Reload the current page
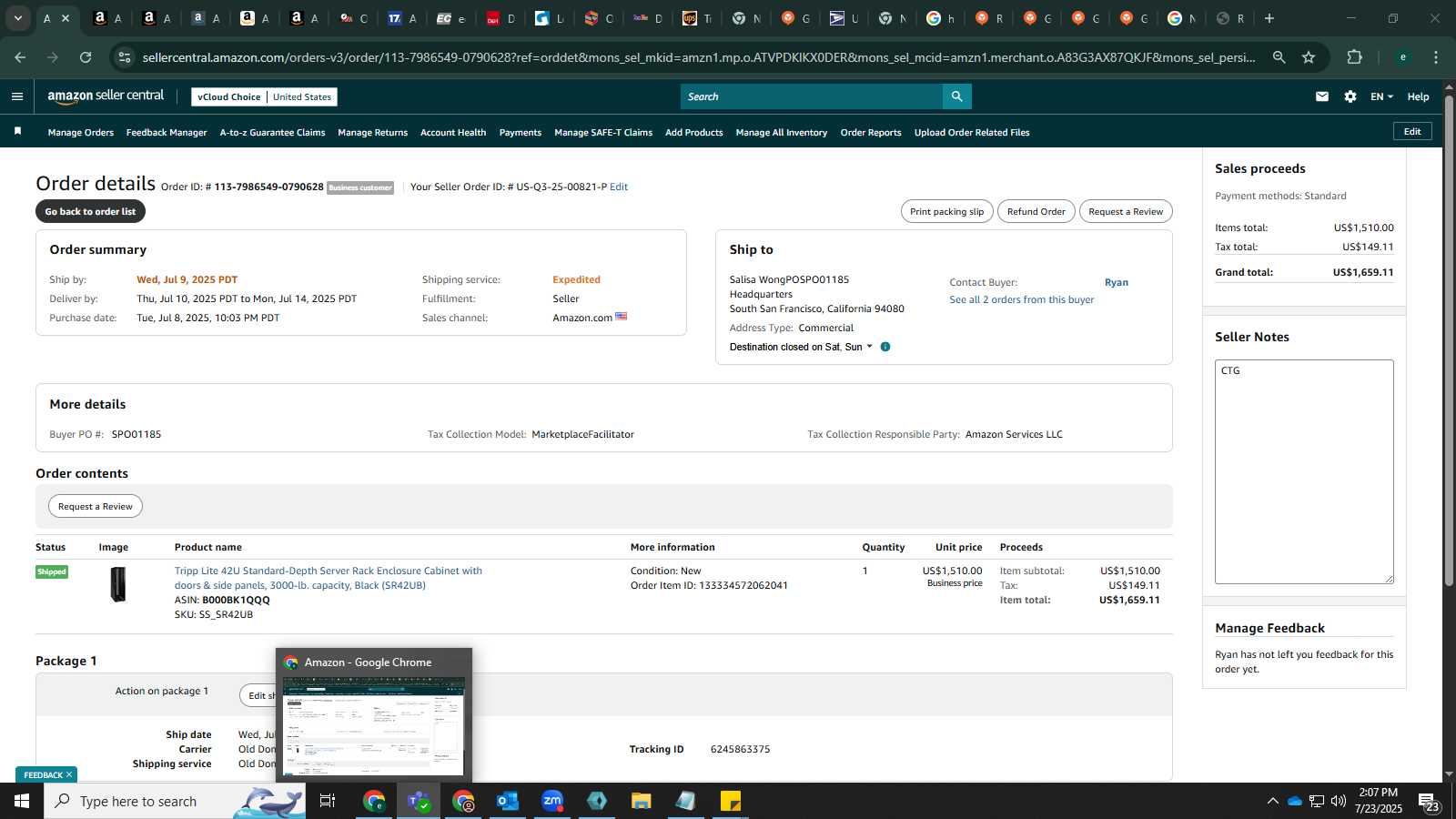1456x819 pixels. (x=86, y=57)
